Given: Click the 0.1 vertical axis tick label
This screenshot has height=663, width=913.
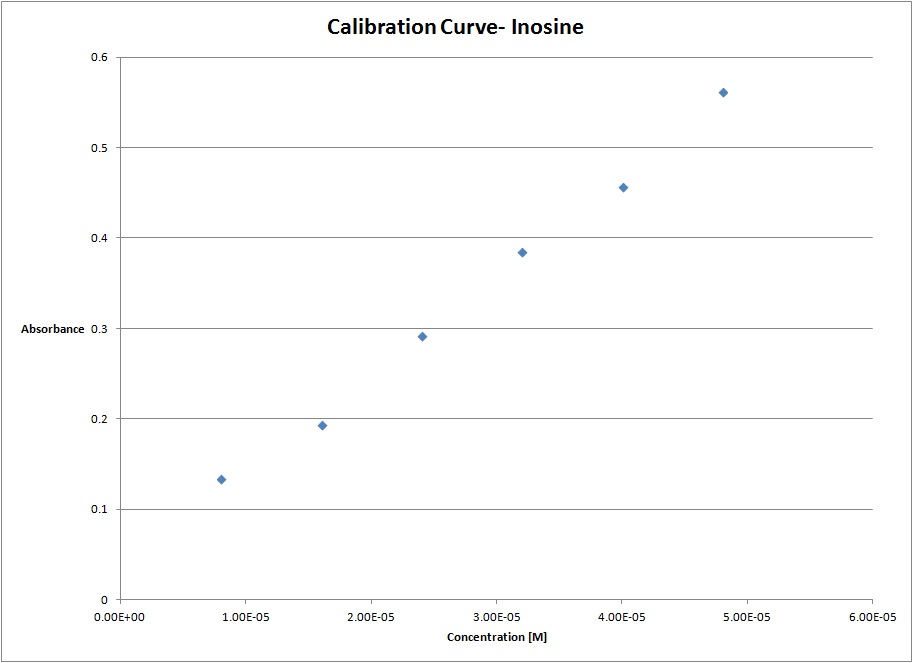Looking at the screenshot, I should click(102, 510).
